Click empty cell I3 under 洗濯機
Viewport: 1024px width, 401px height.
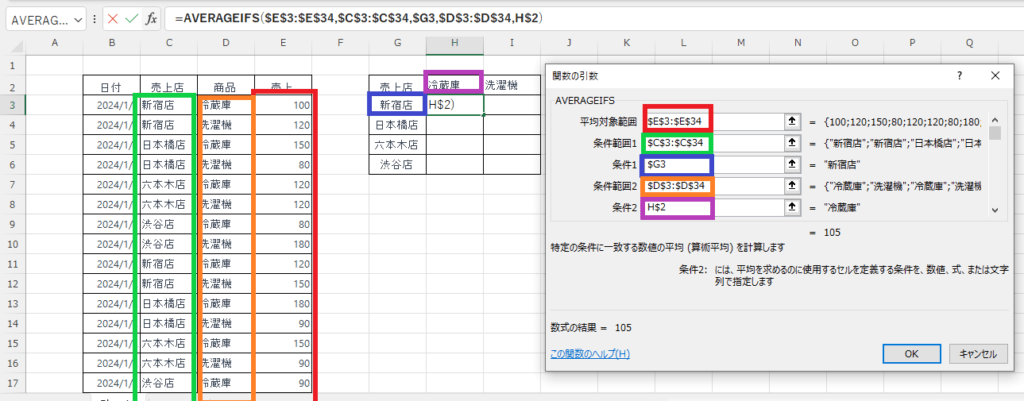[512, 104]
